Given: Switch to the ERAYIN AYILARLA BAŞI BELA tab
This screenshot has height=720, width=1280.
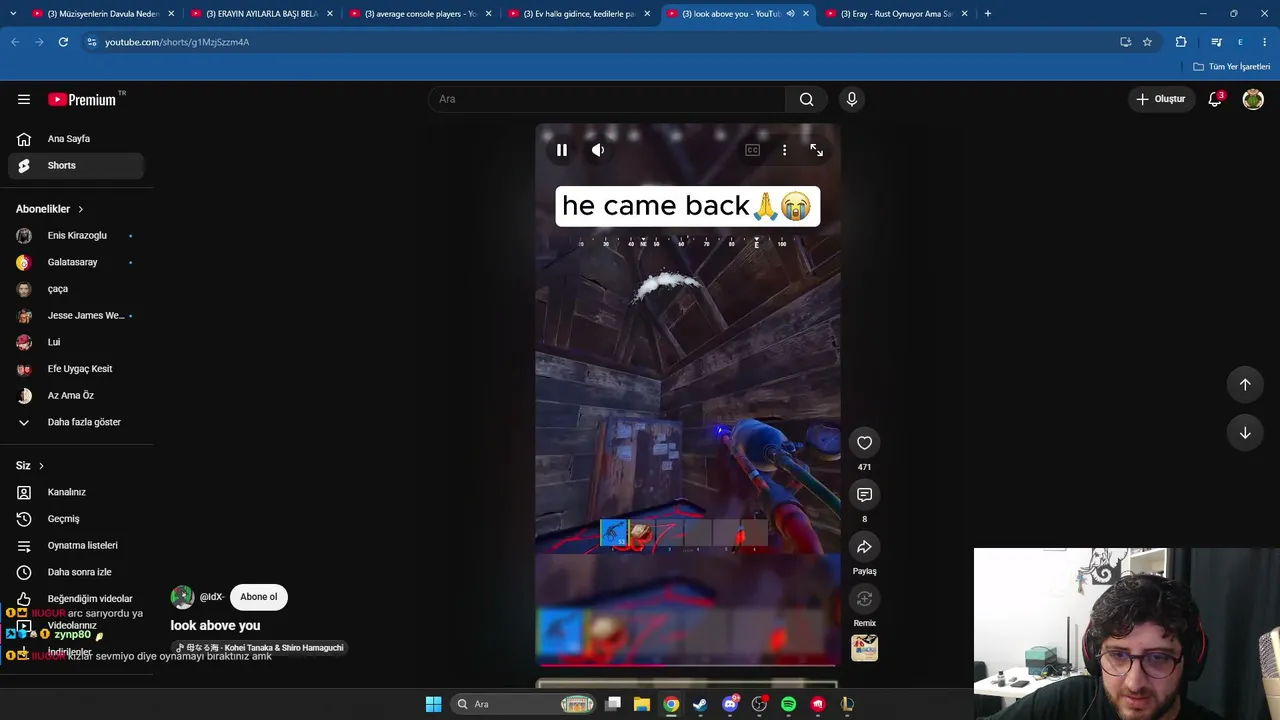Looking at the screenshot, I should 262,14.
